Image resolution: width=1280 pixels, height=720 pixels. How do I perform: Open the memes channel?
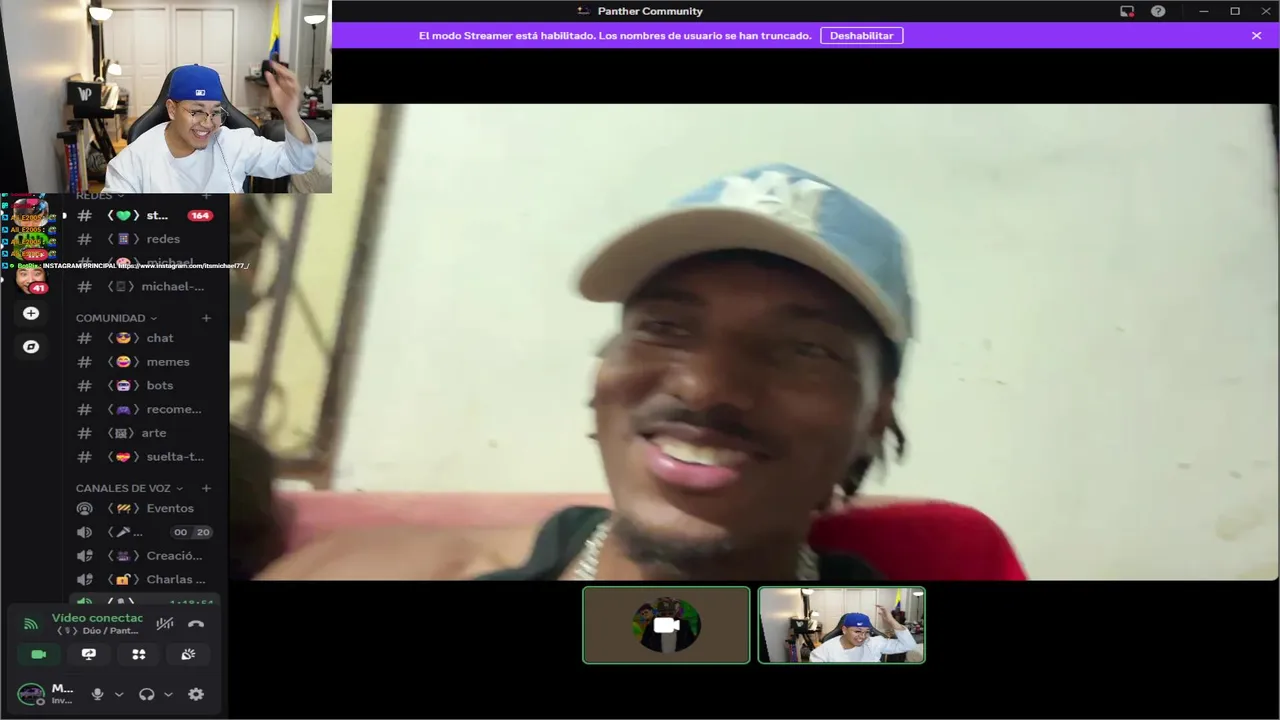[x=145, y=362]
